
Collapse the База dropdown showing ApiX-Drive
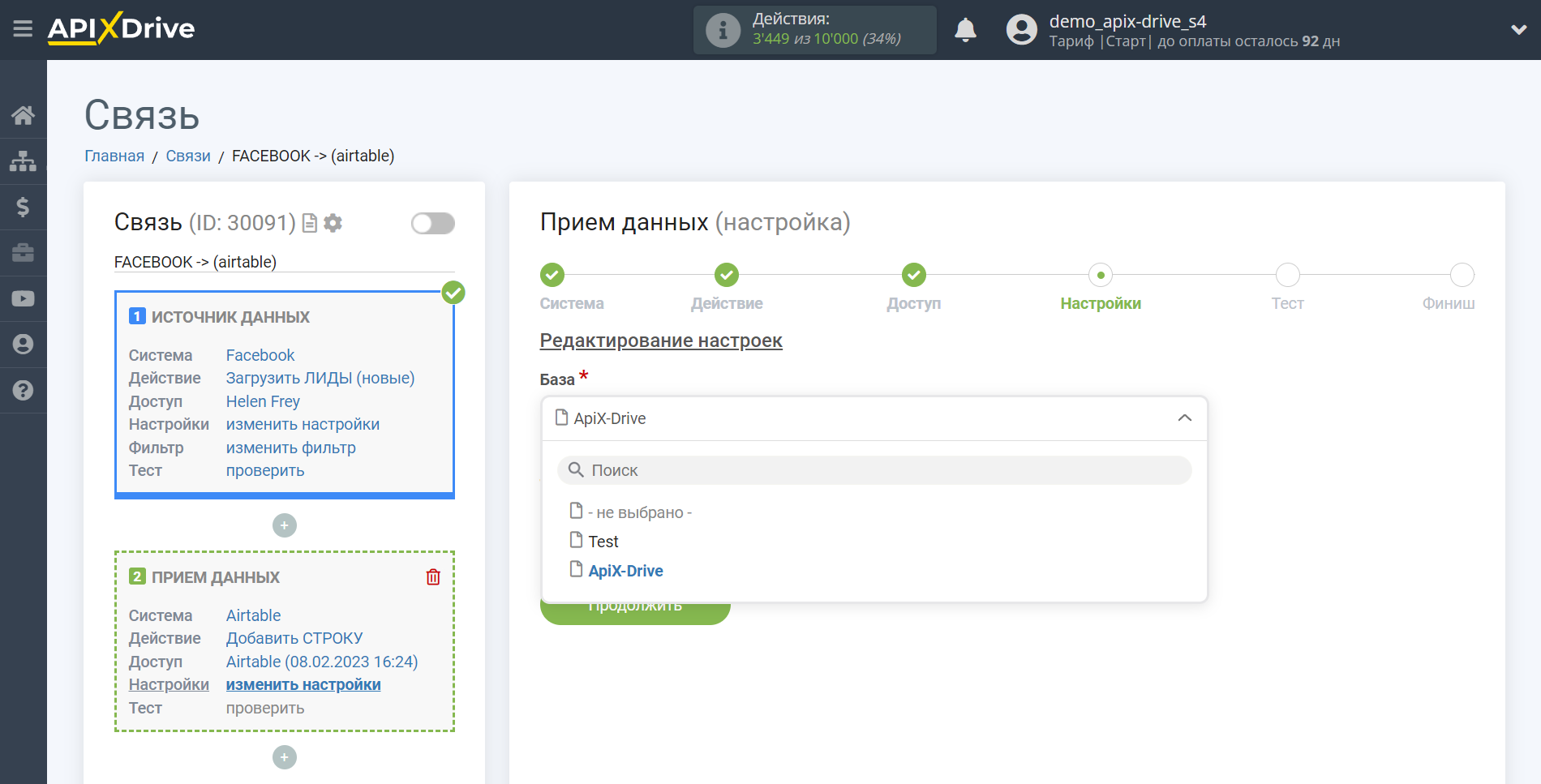pos(874,418)
